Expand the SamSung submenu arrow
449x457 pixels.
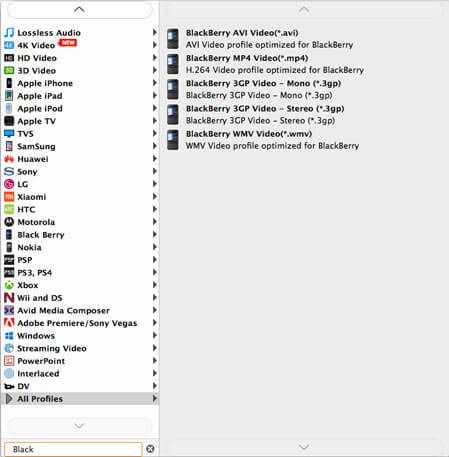coord(155,146)
